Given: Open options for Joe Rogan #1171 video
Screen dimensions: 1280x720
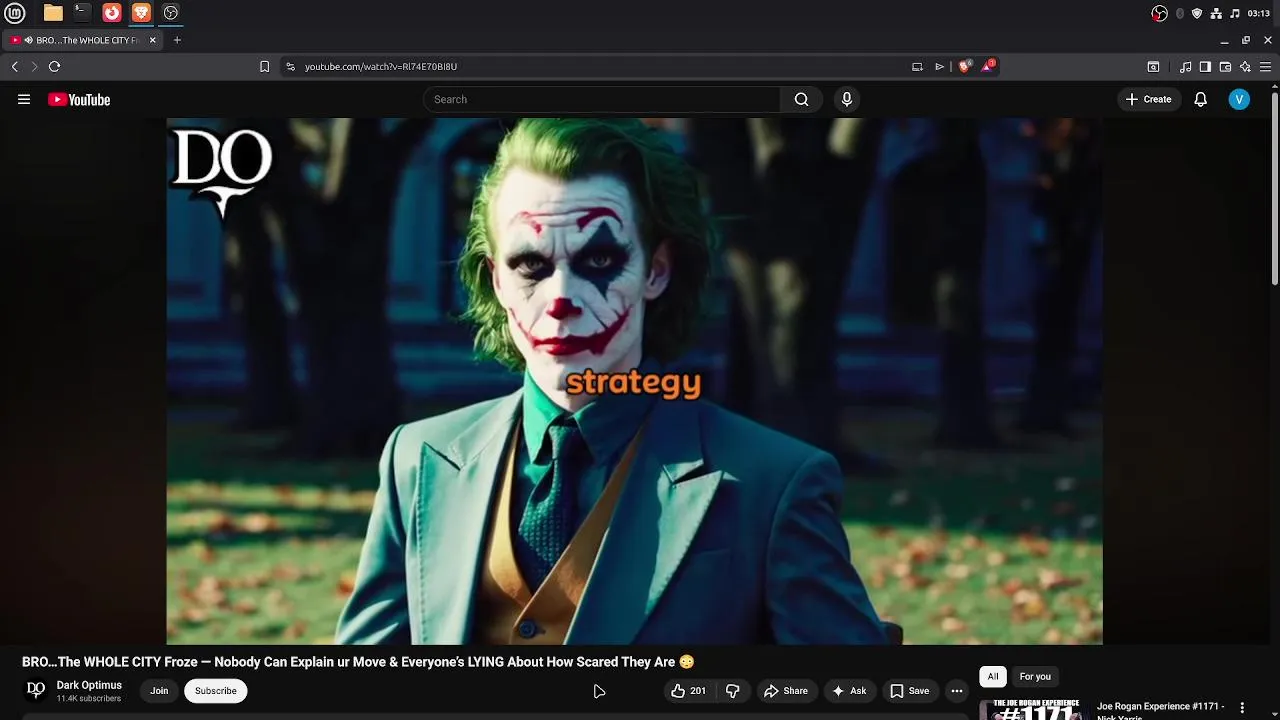Looking at the screenshot, I should point(1242,708).
